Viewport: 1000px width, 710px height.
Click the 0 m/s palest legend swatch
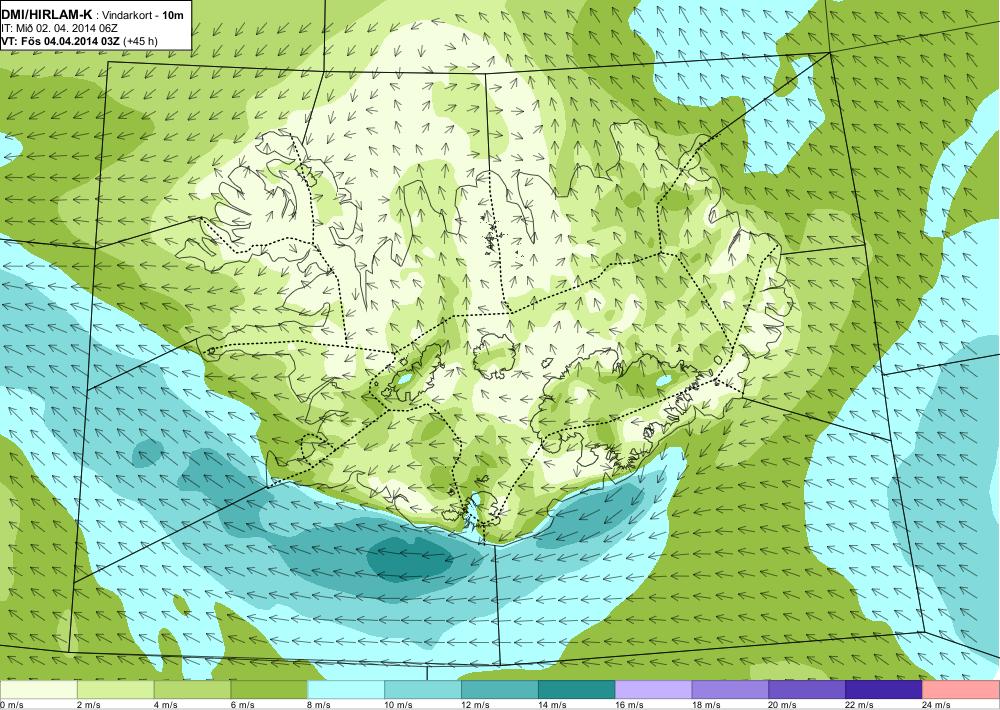(38, 690)
